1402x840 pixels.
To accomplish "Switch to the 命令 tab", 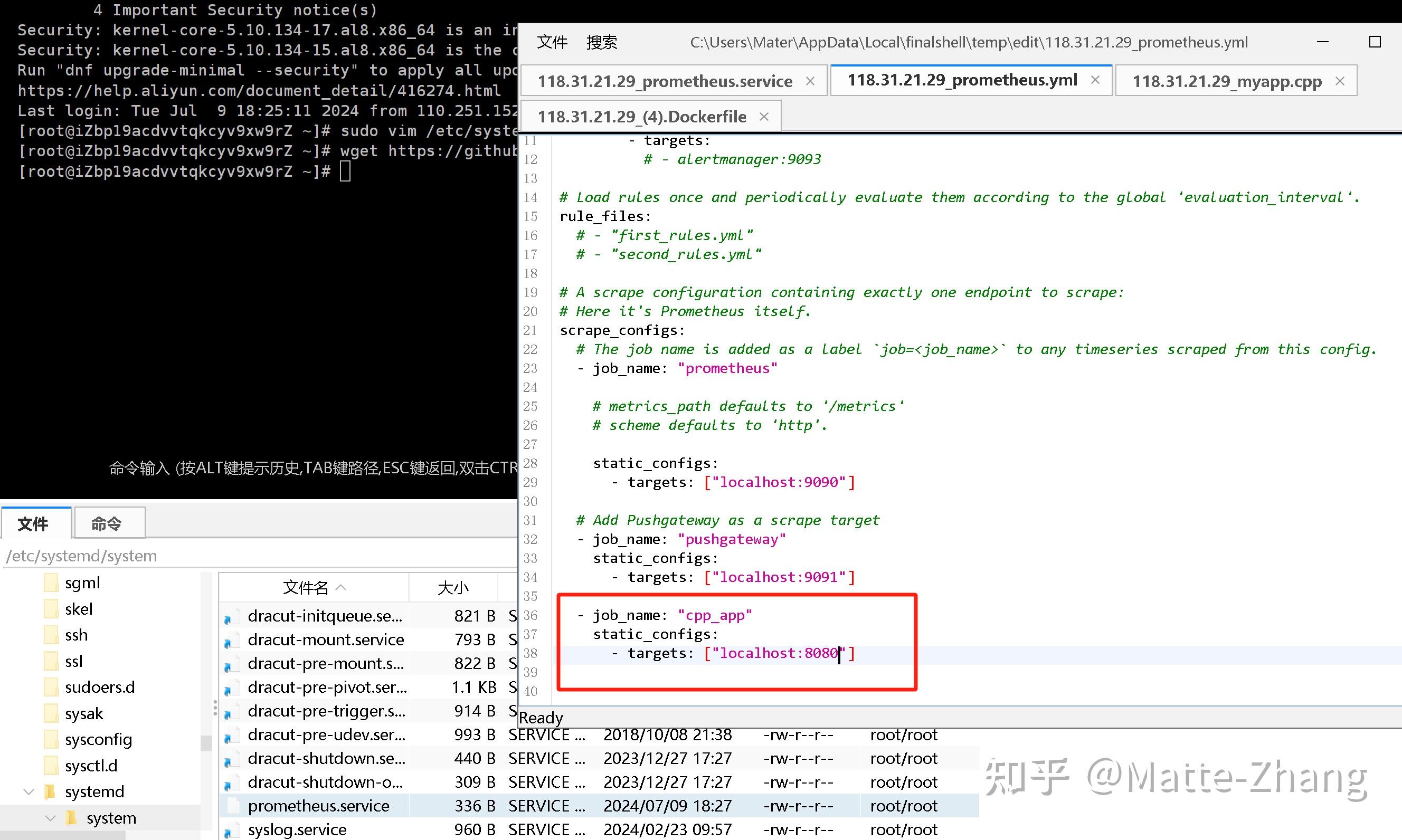I will click(x=107, y=523).
